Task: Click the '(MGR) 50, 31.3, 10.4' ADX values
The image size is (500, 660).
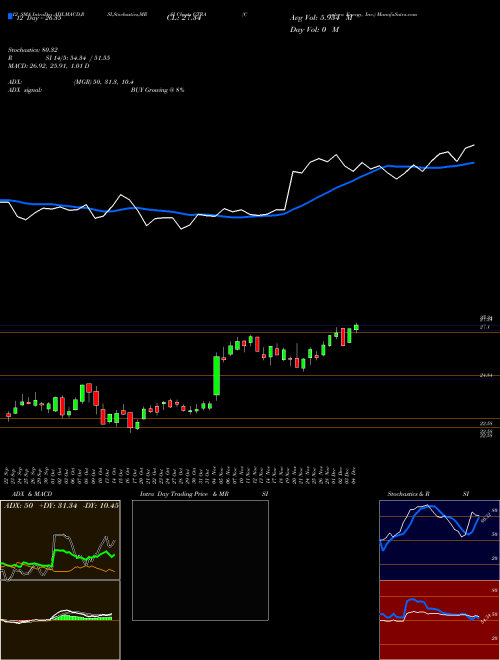Action: click(104, 82)
